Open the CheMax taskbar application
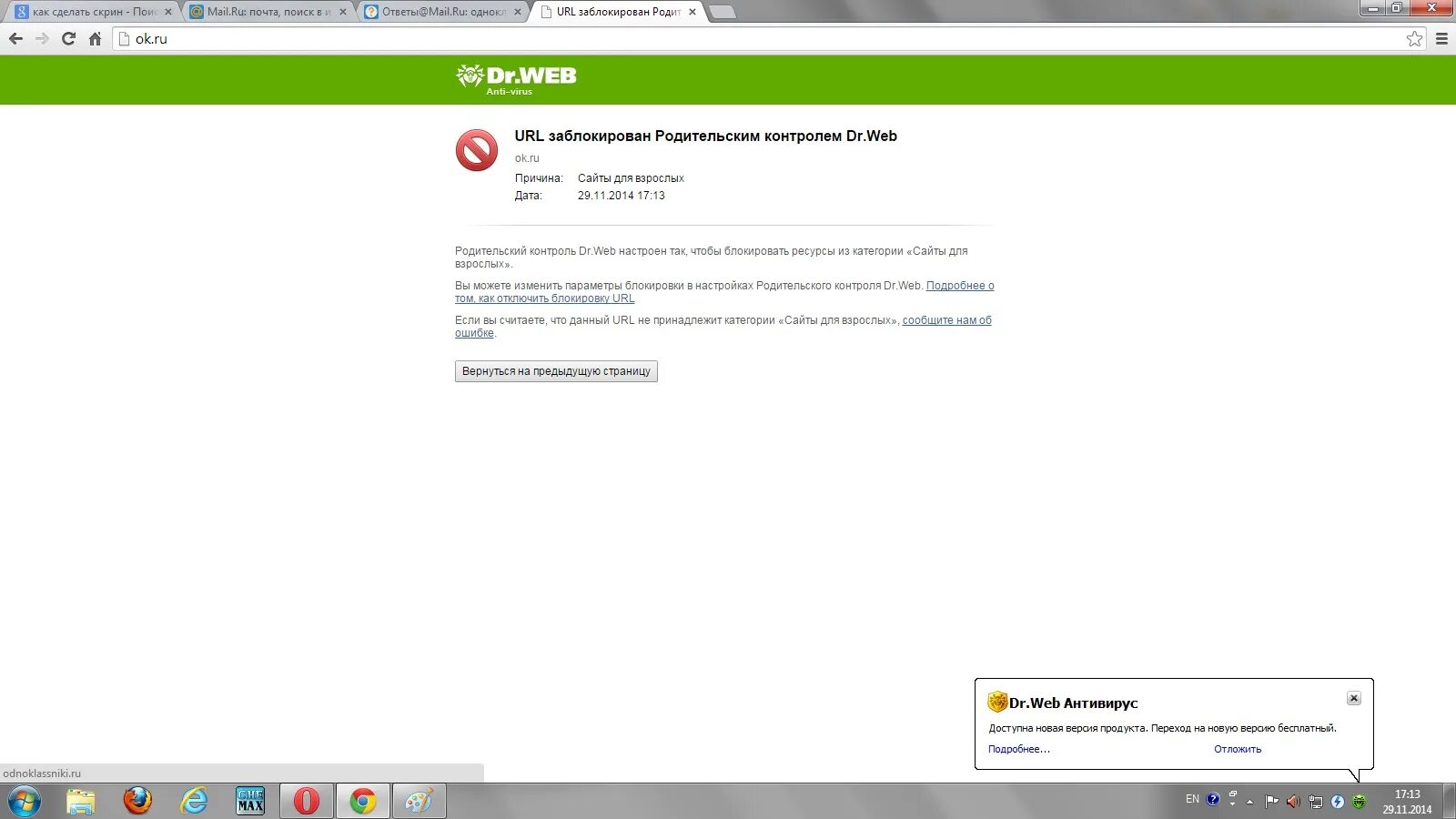Screen dimensions: 1456x819 pyautogui.click(x=250, y=802)
